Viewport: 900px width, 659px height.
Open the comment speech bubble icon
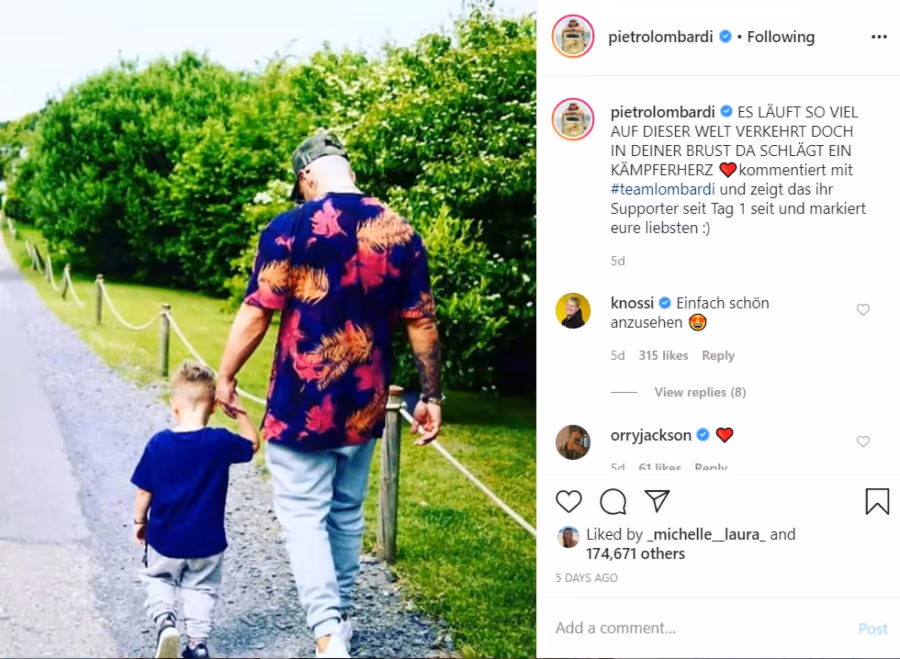612,501
